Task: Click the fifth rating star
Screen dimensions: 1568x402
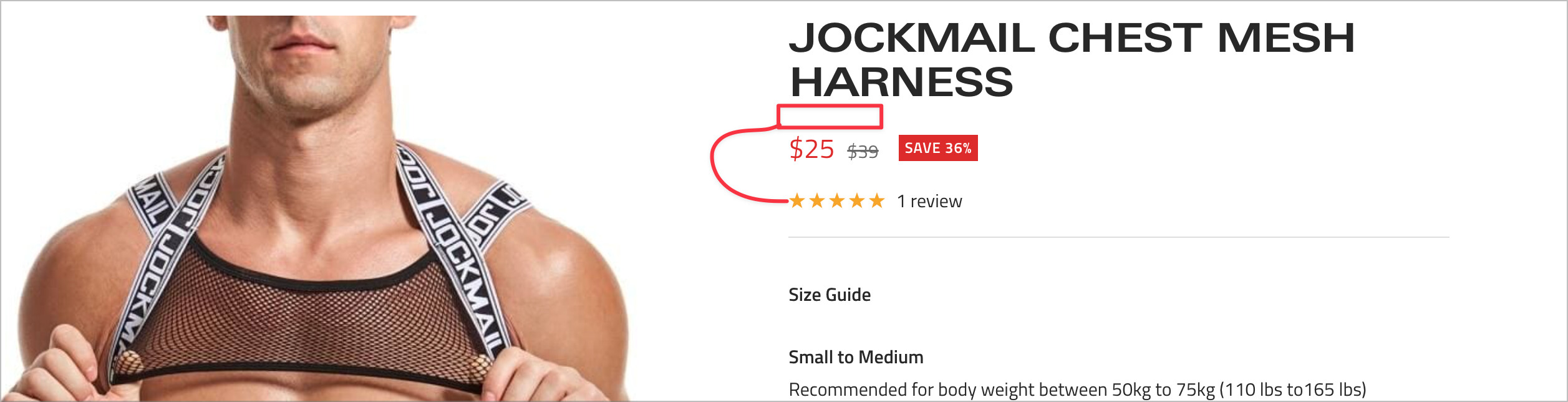Action: (x=877, y=201)
